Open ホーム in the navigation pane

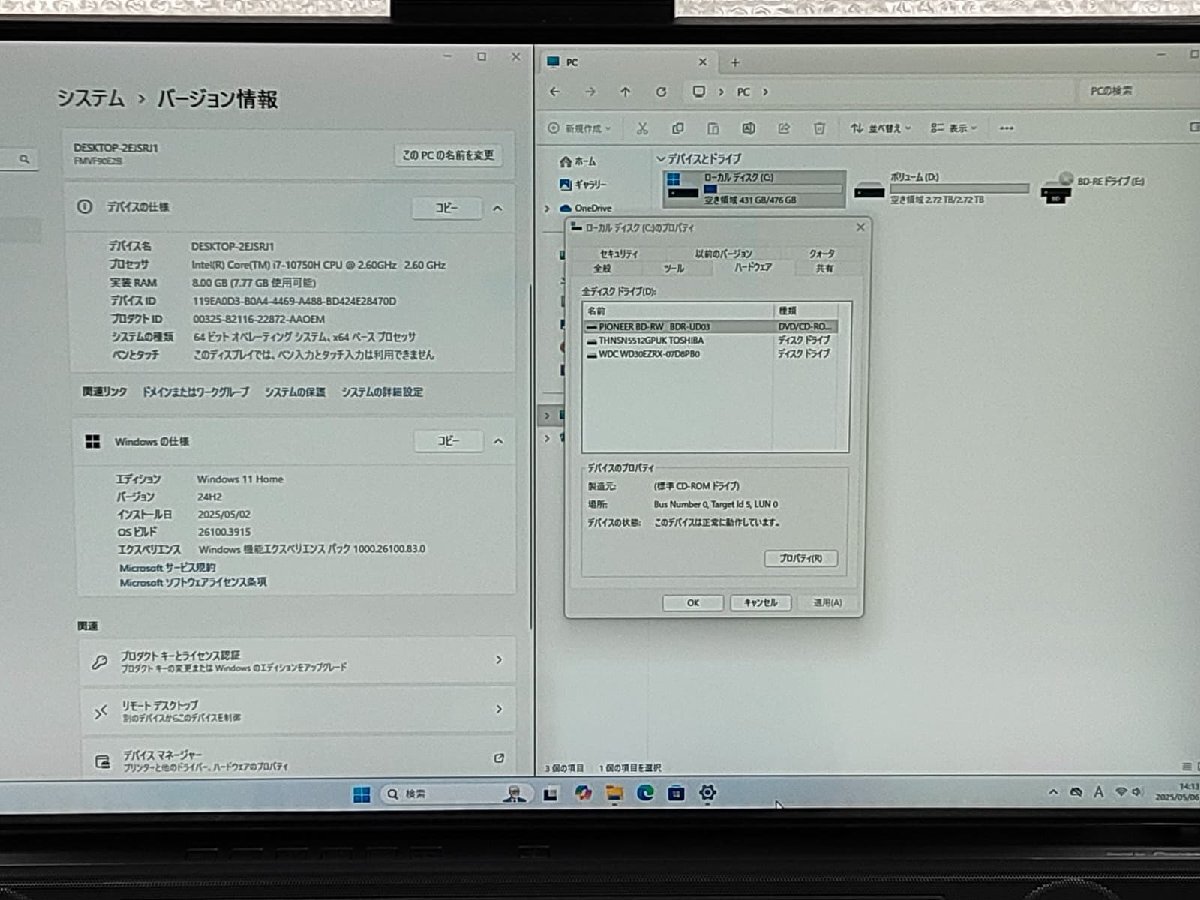(577, 161)
